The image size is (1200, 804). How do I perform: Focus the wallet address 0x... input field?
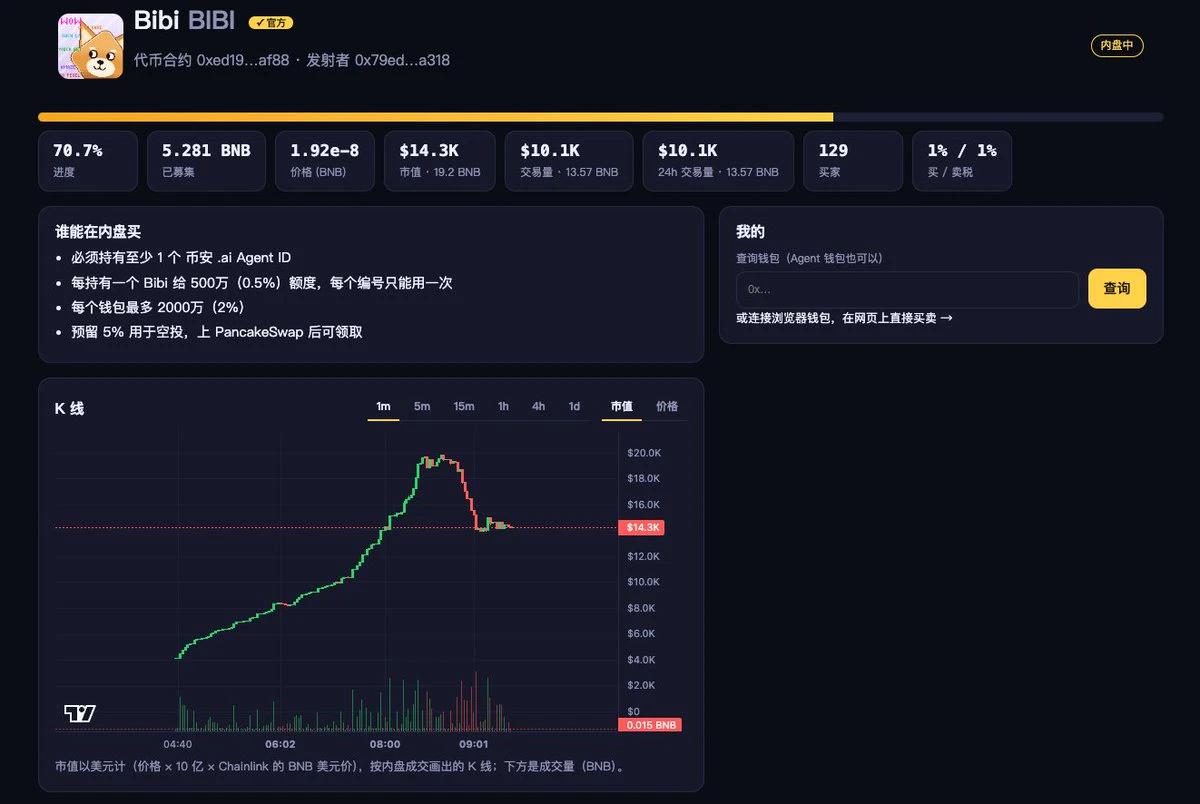point(908,289)
